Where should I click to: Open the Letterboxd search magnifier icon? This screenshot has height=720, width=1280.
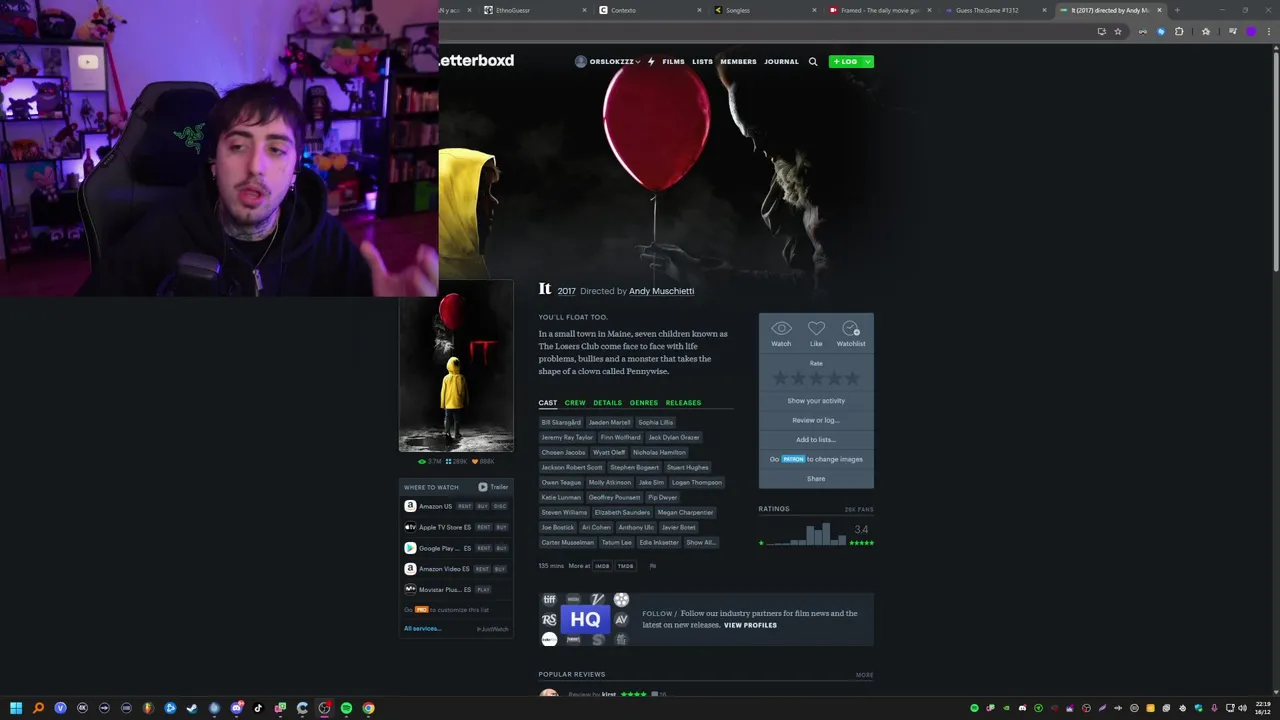tap(813, 62)
